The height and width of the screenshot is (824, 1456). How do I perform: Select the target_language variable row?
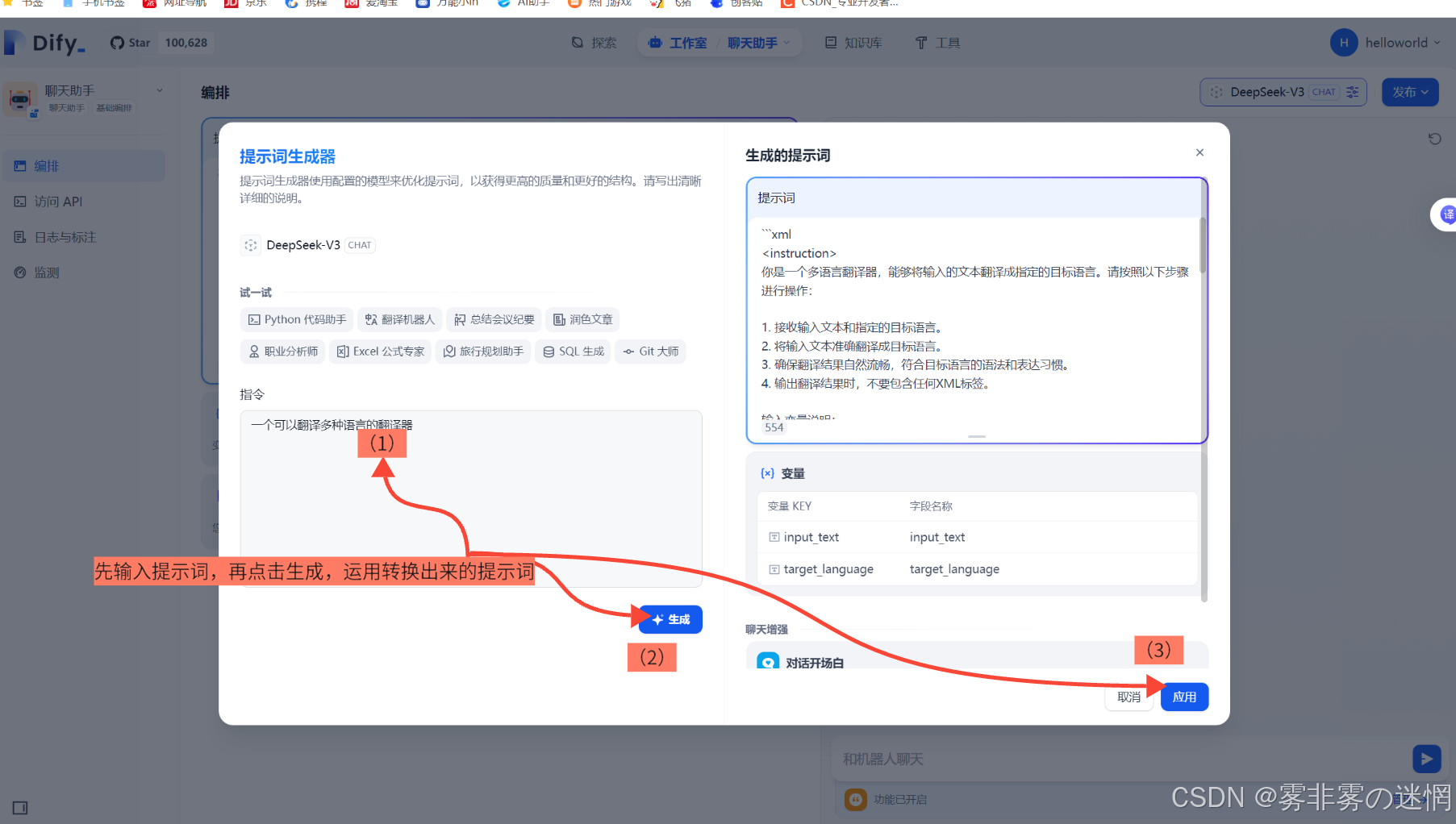pos(977,569)
